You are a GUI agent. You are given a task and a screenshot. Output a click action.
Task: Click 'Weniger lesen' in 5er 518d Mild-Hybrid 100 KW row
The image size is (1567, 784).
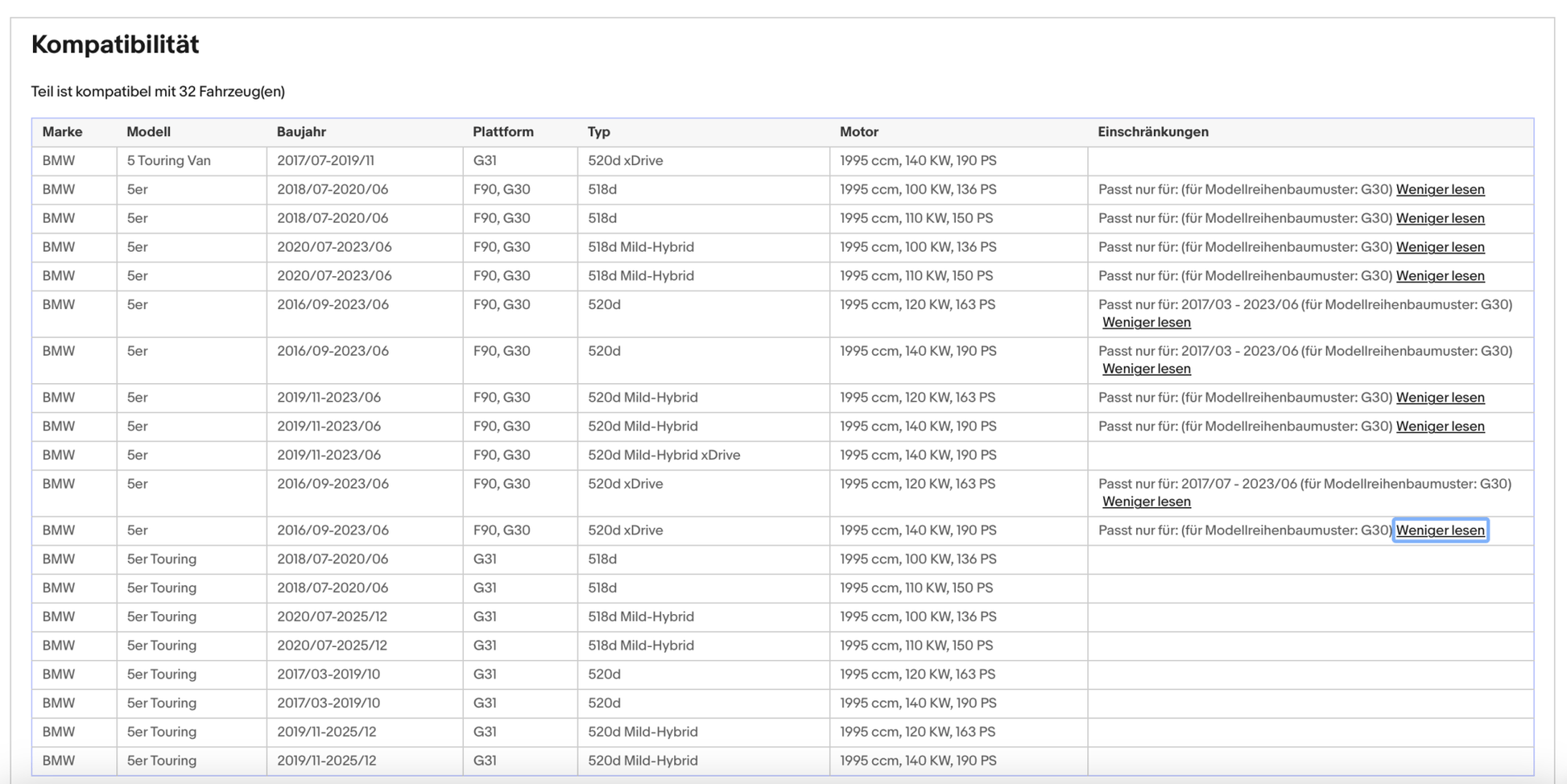(1440, 248)
